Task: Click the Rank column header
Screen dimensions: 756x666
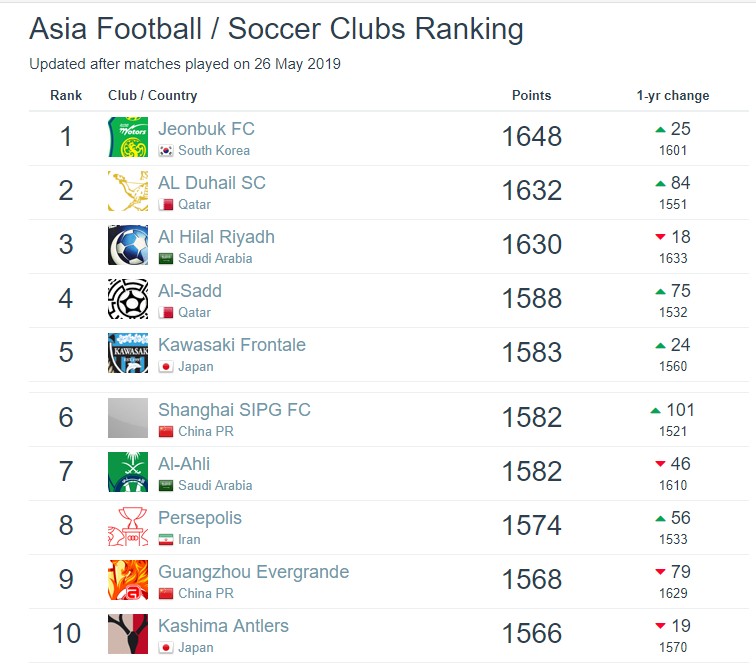Action: pos(66,95)
